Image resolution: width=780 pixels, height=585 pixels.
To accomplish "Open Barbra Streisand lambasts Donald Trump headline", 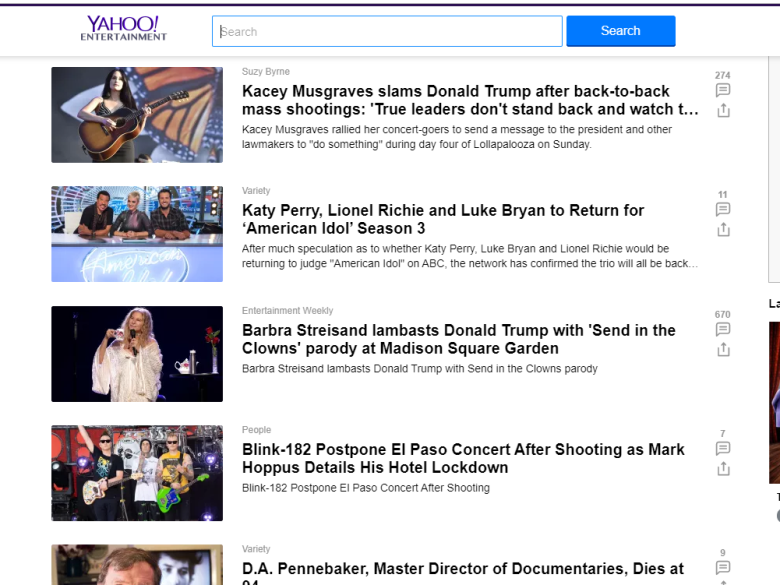I will pos(459,339).
